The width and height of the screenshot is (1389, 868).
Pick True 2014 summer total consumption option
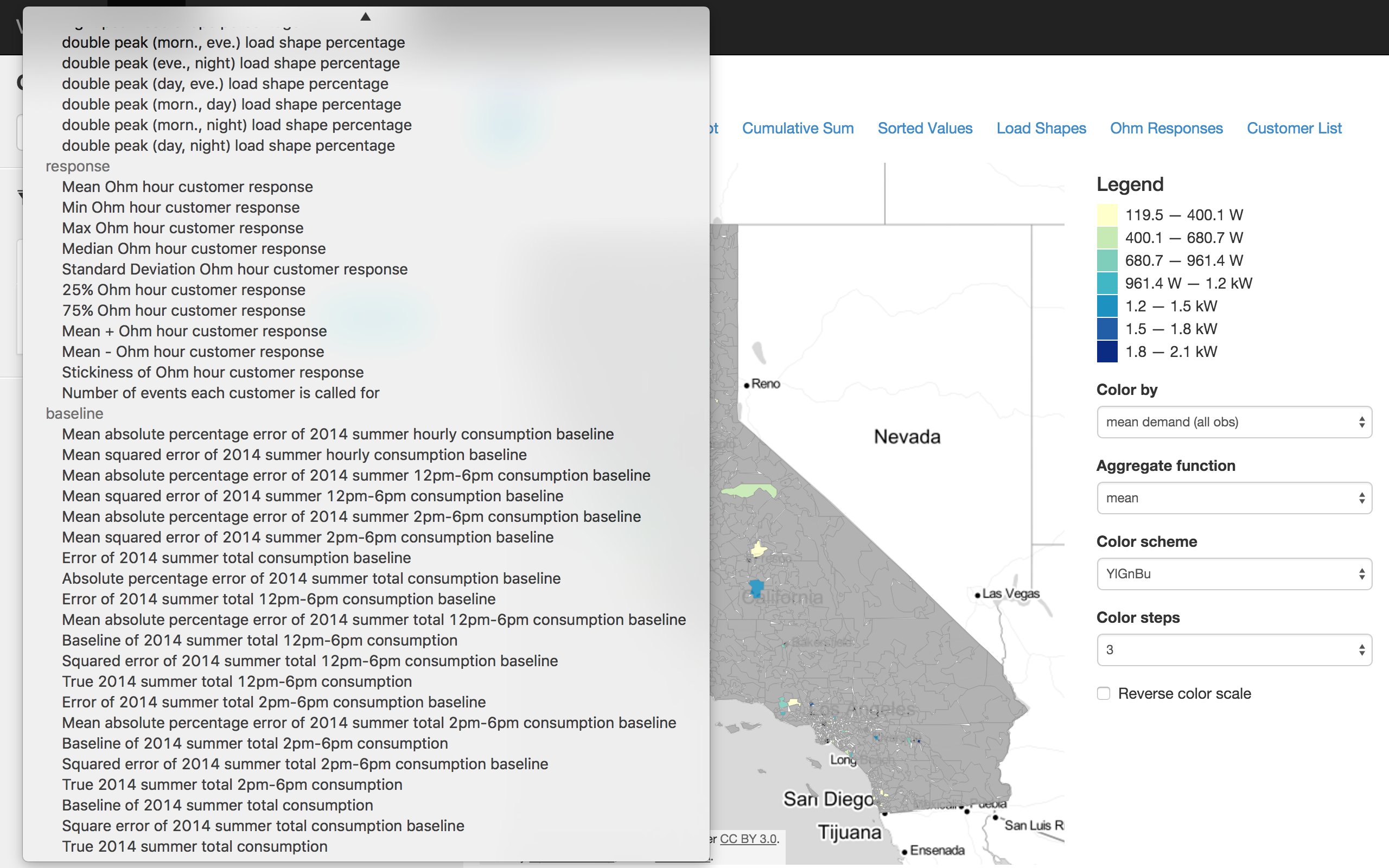pos(195,846)
